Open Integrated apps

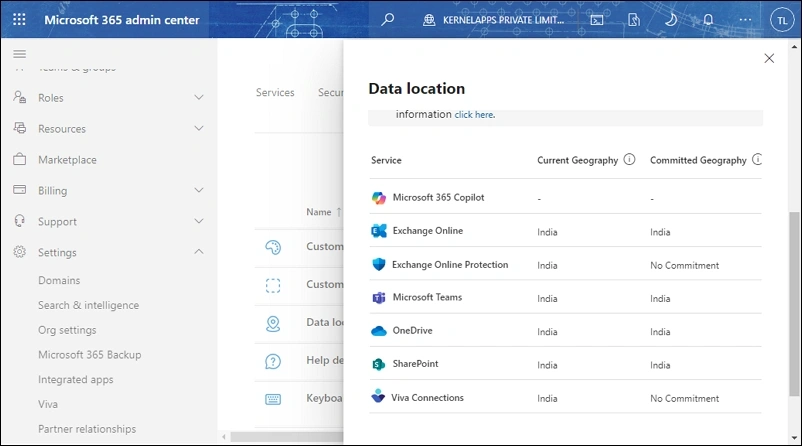click(x=76, y=380)
